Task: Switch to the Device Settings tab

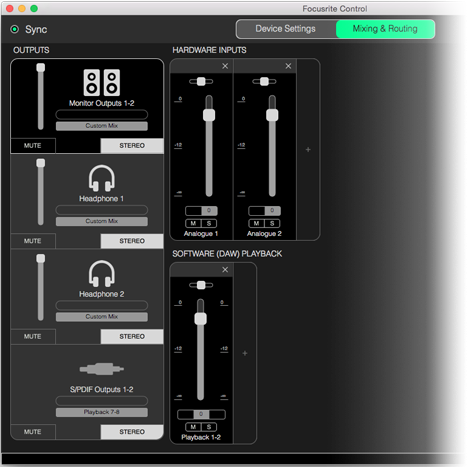Action: (286, 29)
